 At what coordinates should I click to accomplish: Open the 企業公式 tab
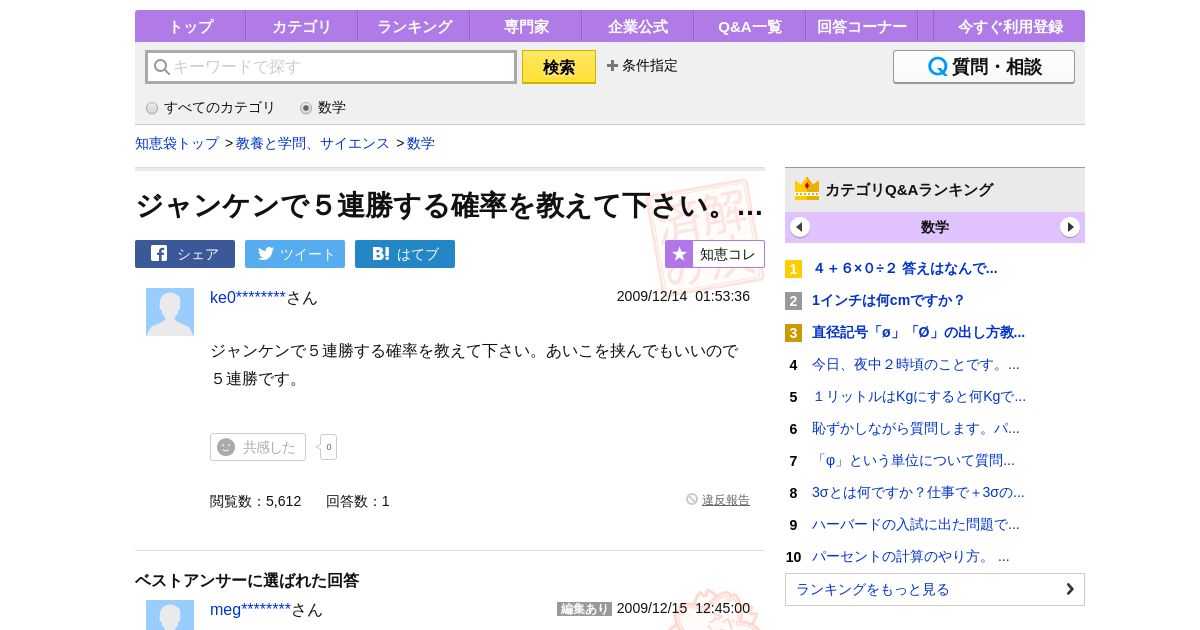click(x=638, y=26)
